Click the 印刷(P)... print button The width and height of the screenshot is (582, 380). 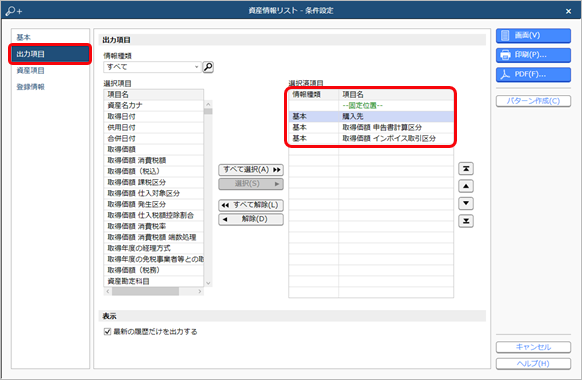(x=533, y=55)
